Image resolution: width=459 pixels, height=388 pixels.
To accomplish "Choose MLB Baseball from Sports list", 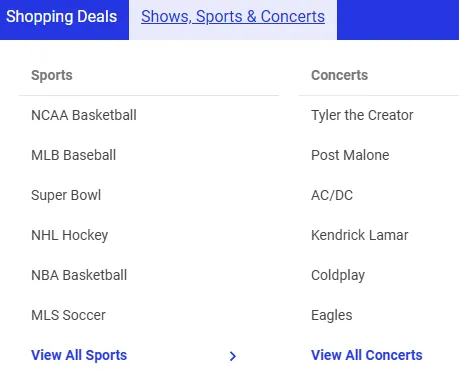I will [73, 155].
